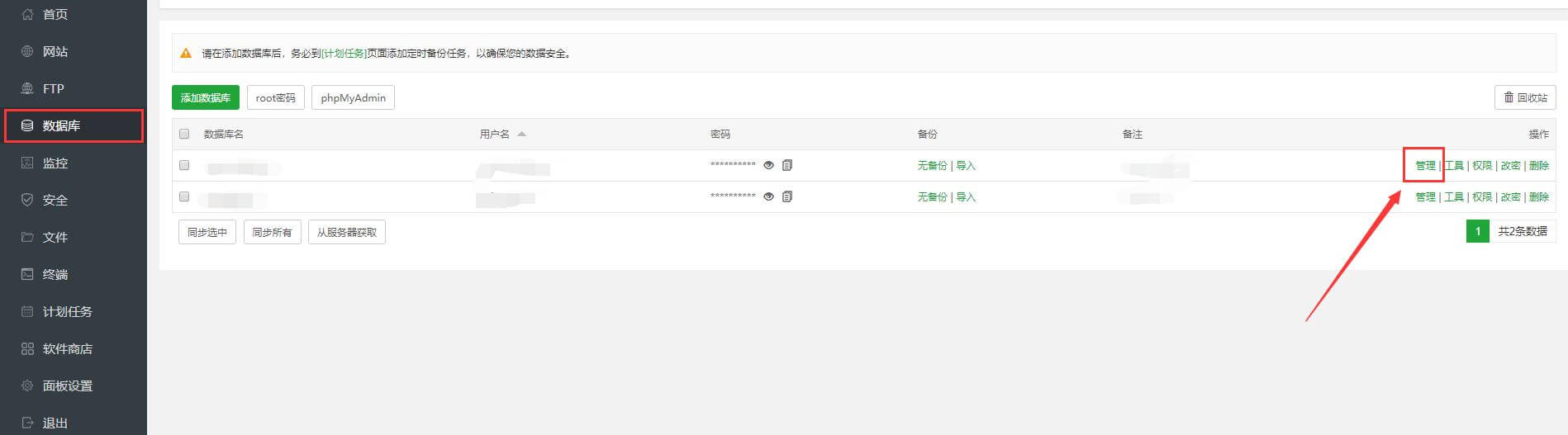Tick the select-all checkbox in the table header
1568x435 pixels.
pos(184,134)
